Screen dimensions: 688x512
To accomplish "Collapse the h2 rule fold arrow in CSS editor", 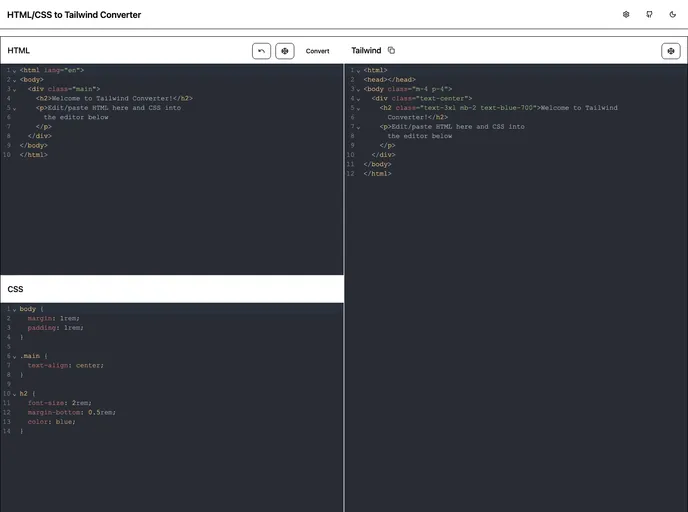I will click(14, 394).
